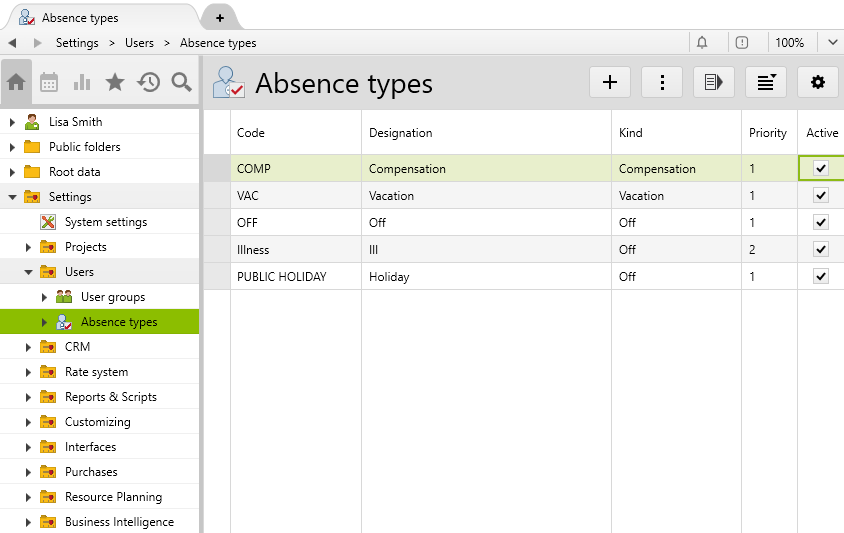Image resolution: width=844 pixels, height=533 pixels.
Task: Uncheck Active for the COMP row
Action: (821, 169)
